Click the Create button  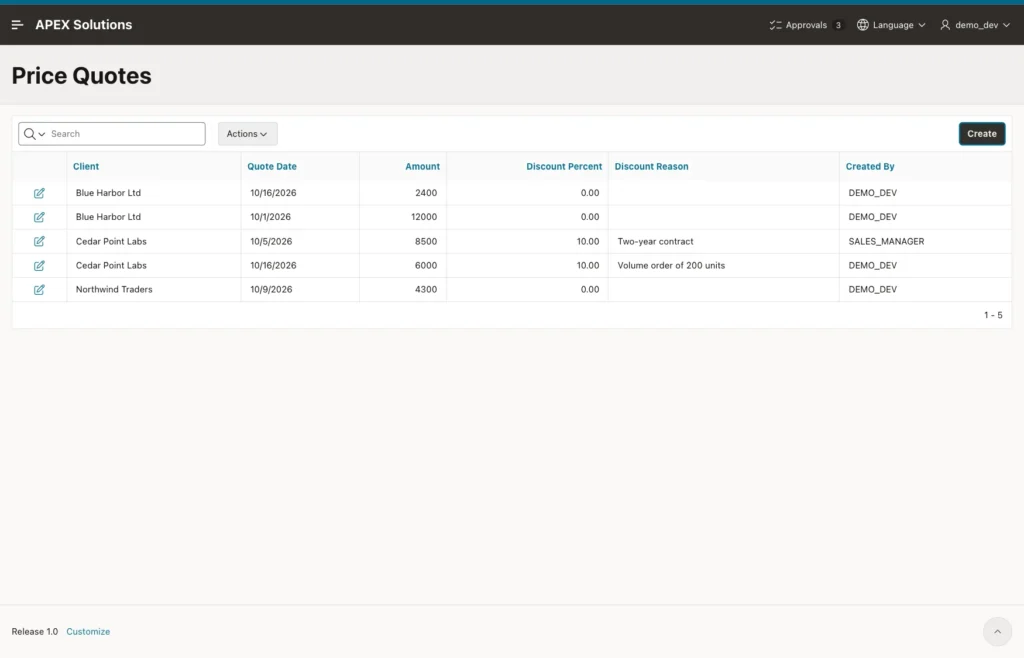(x=982, y=134)
